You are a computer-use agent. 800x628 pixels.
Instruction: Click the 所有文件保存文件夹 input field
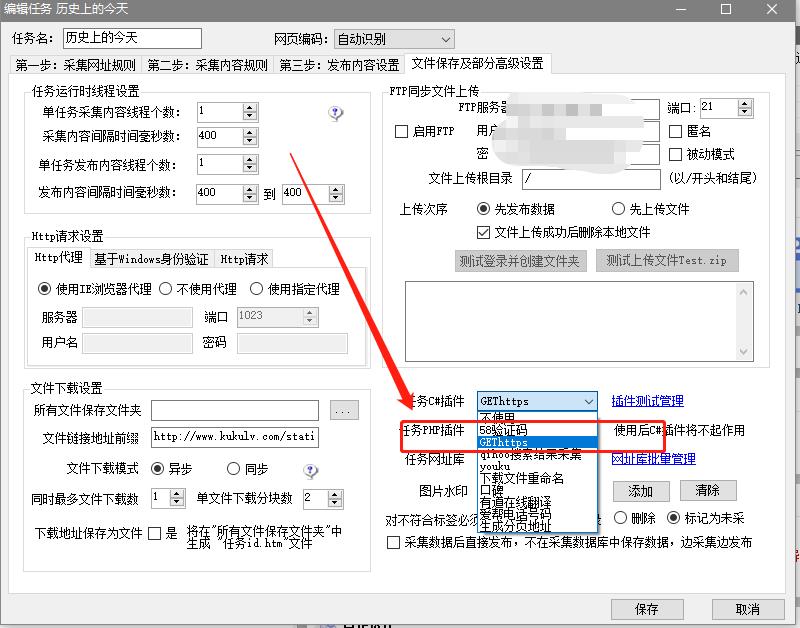click(235, 410)
